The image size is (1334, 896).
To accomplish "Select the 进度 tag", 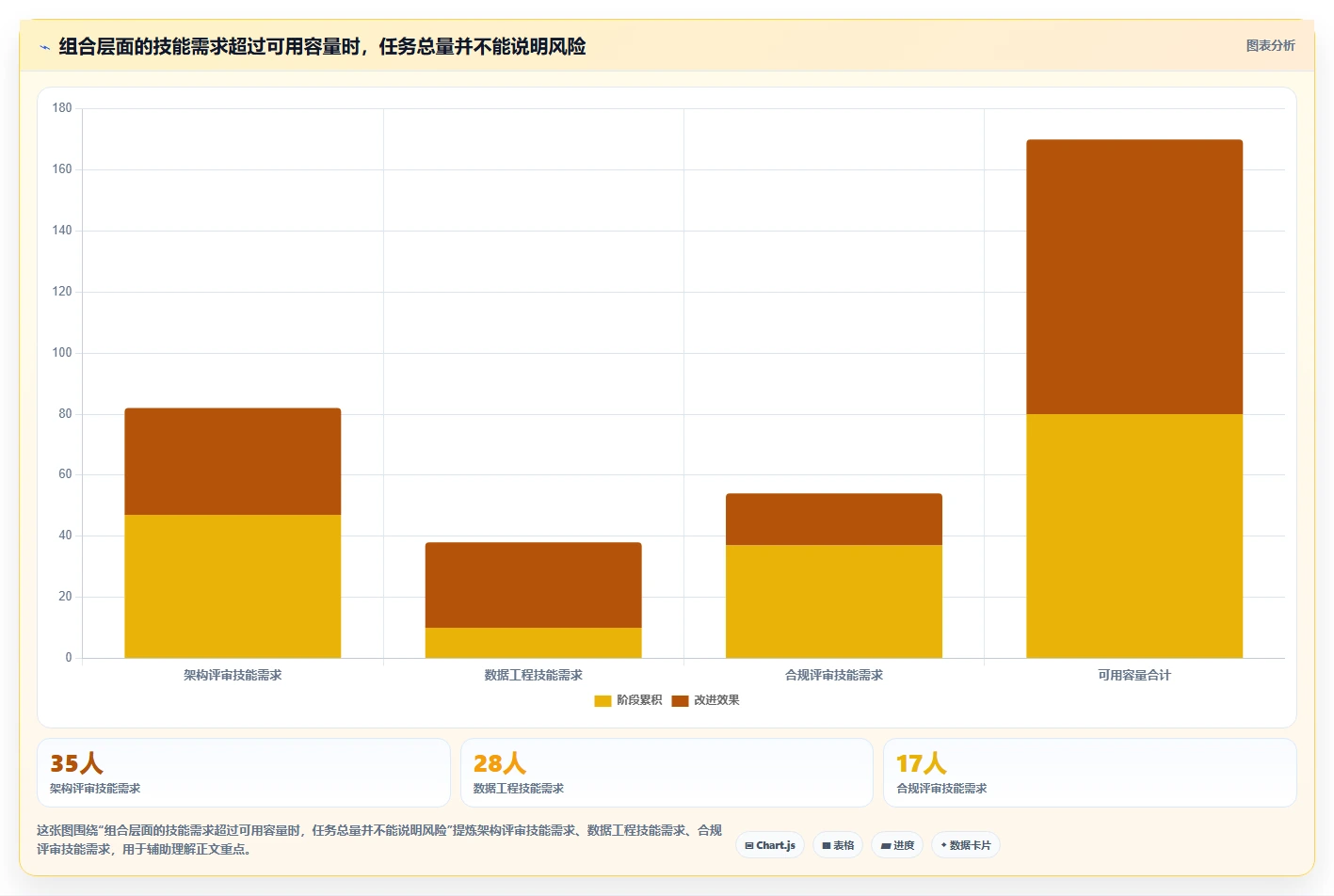I will tap(897, 845).
